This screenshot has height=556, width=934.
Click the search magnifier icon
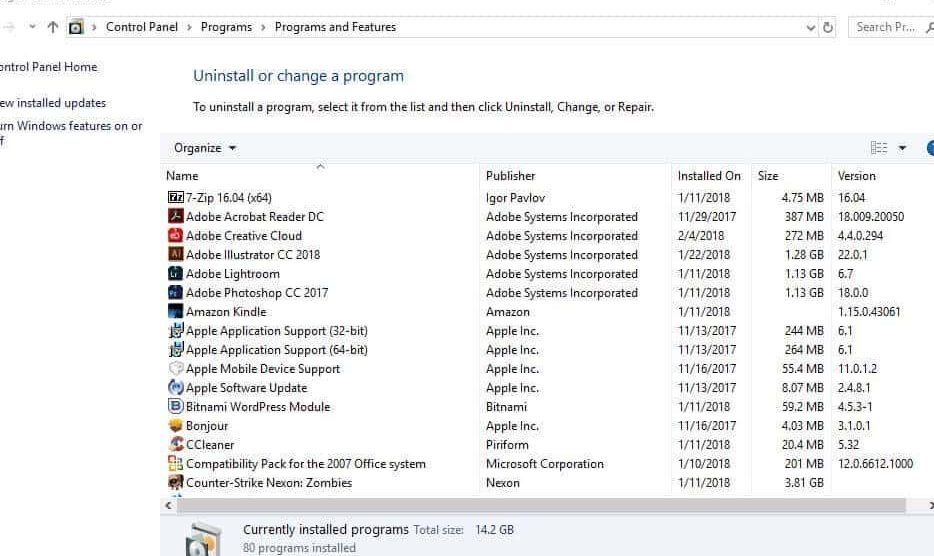click(x=929, y=27)
